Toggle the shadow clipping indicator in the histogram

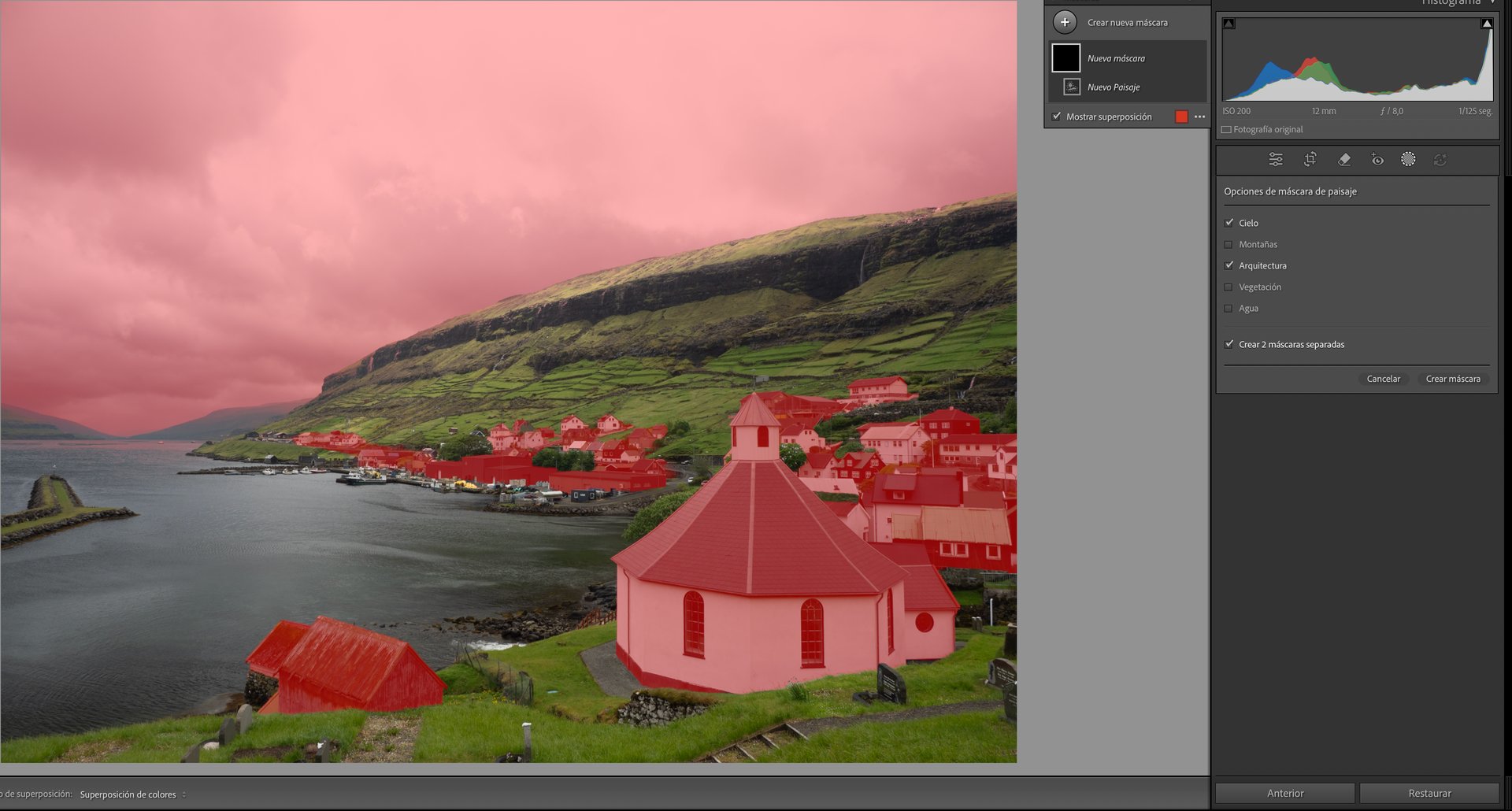1228,24
